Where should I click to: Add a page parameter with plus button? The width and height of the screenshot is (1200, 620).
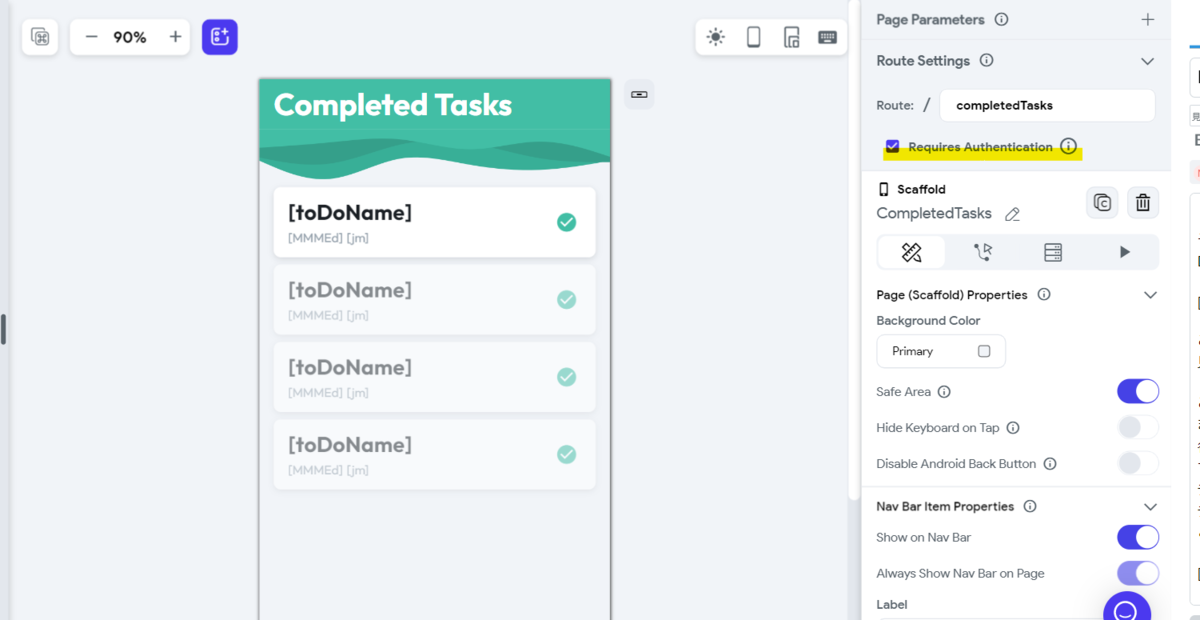coord(1148,19)
